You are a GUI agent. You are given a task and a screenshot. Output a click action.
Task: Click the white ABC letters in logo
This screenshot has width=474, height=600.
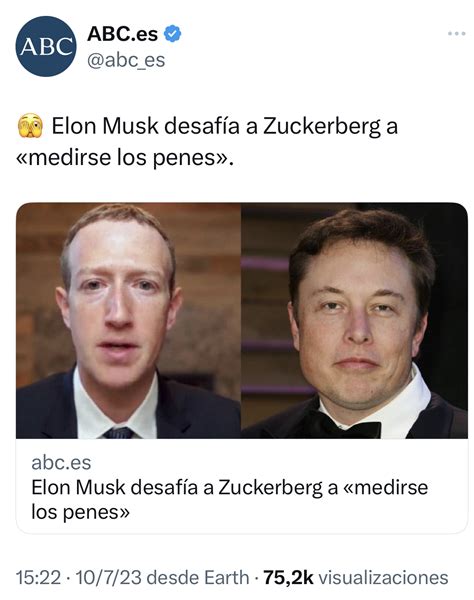coord(46,46)
